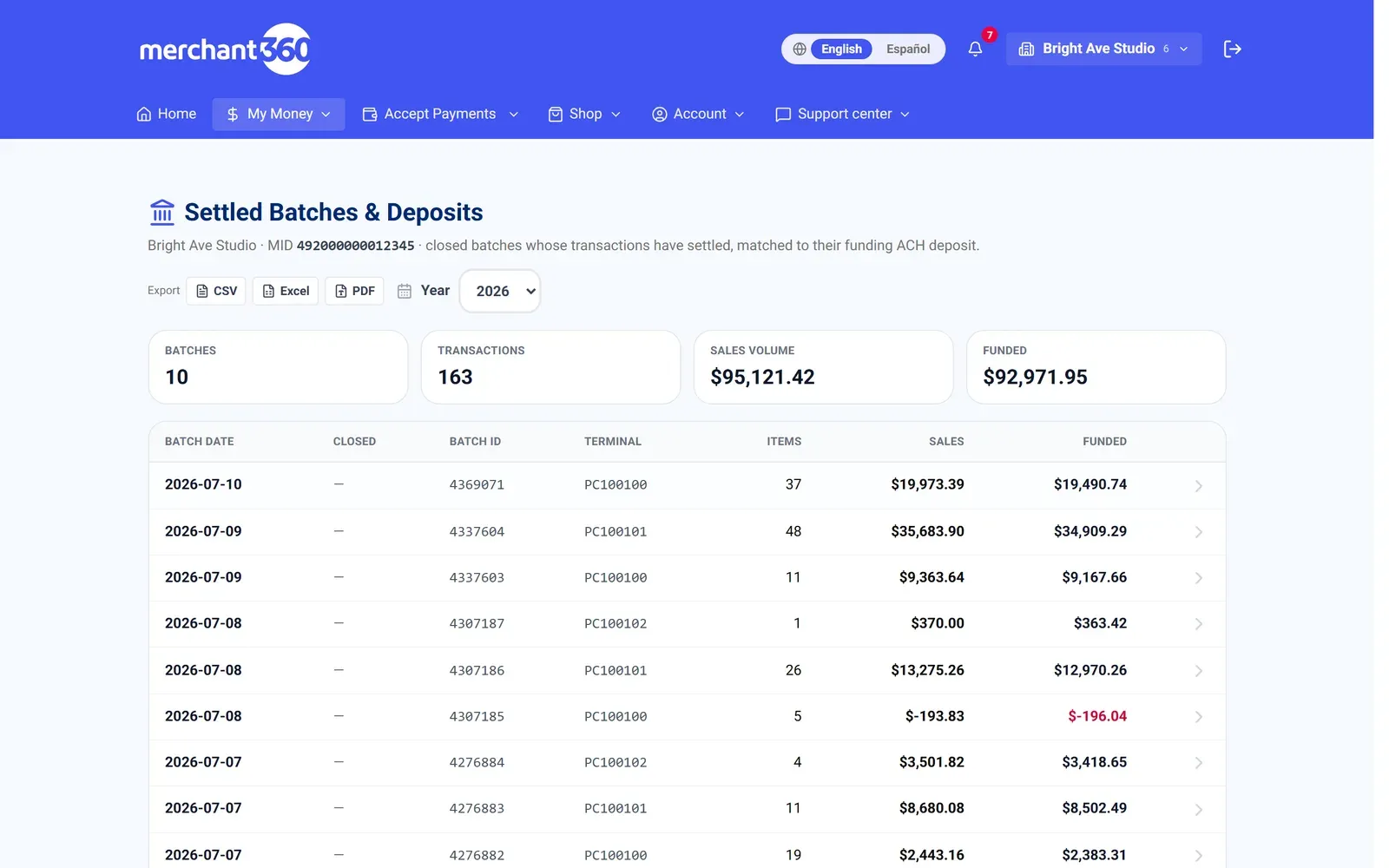Click the bank building icon by title

pyautogui.click(x=162, y=212)
